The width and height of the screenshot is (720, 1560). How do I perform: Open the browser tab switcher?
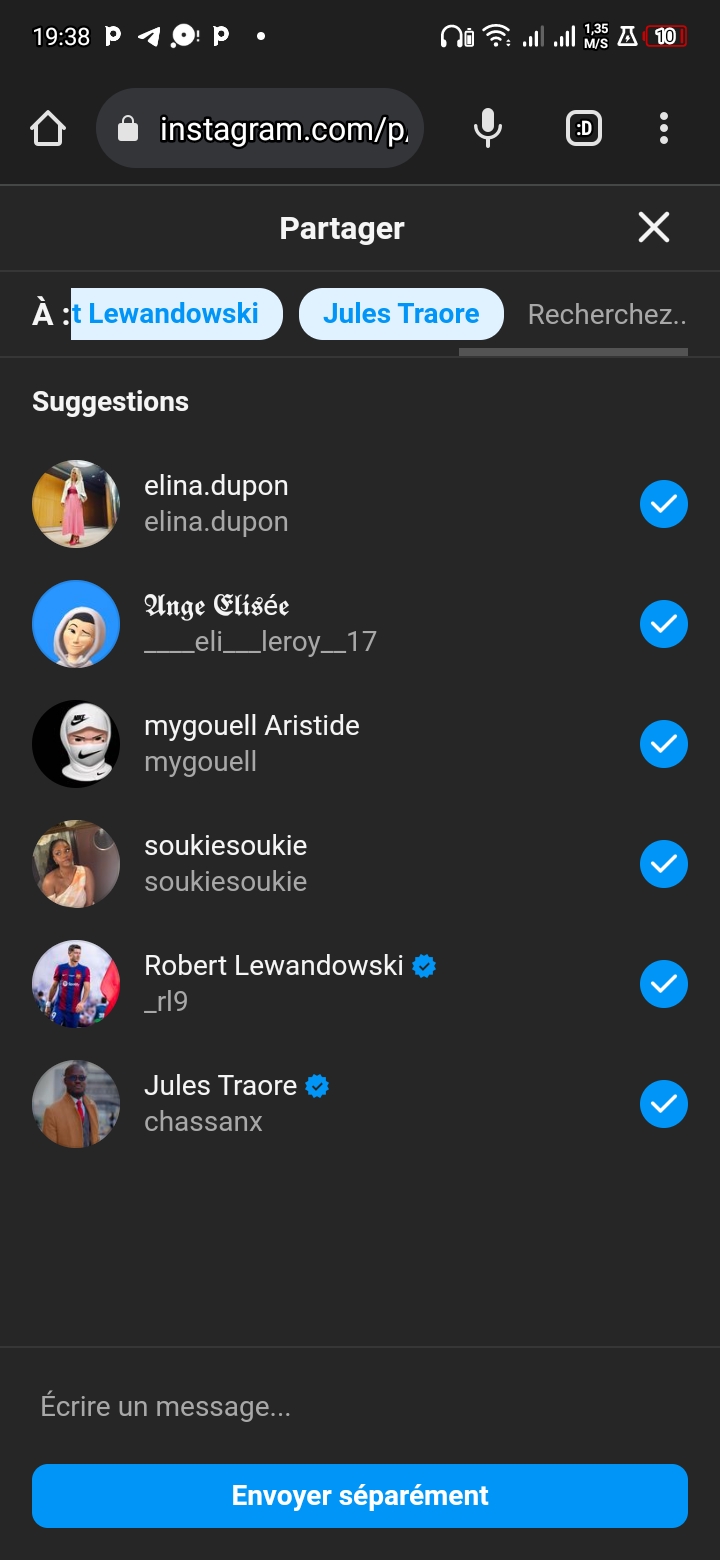click(x=584, y=129)
